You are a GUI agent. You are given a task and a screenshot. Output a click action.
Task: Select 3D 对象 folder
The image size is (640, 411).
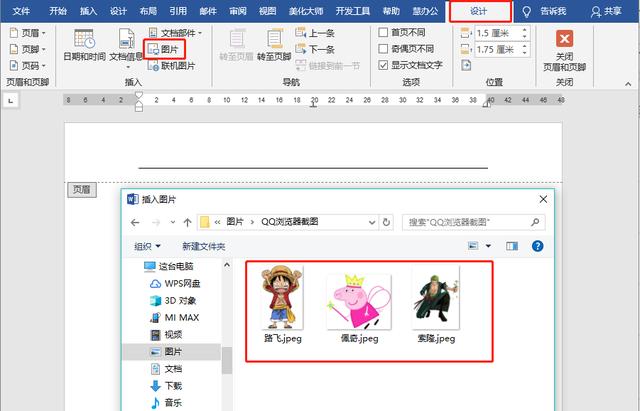coord(173,301)
